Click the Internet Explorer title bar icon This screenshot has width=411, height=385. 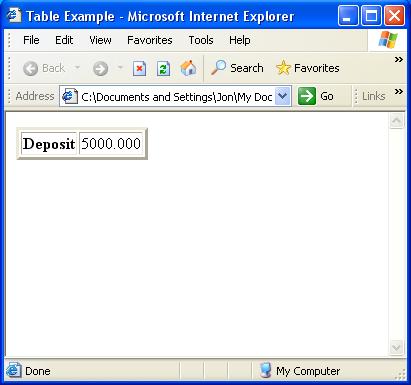pos(14,15)
